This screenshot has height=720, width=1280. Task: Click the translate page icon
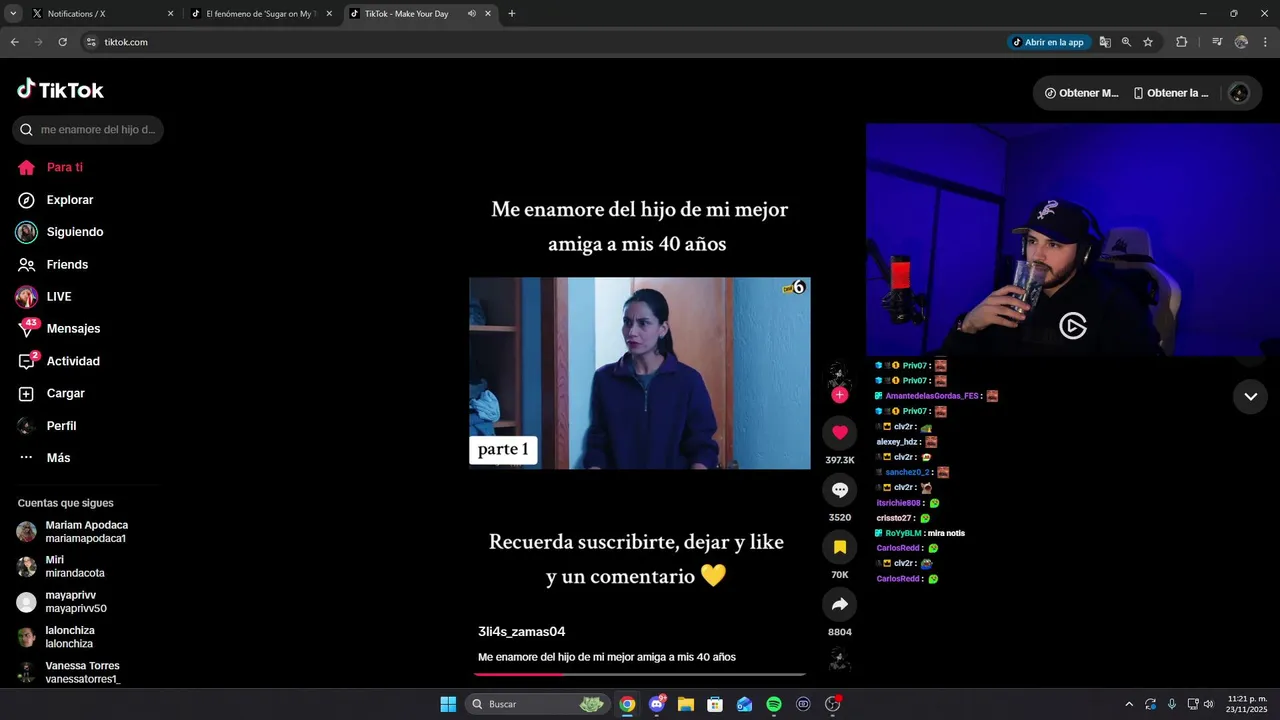click(x=1105, y=42)
